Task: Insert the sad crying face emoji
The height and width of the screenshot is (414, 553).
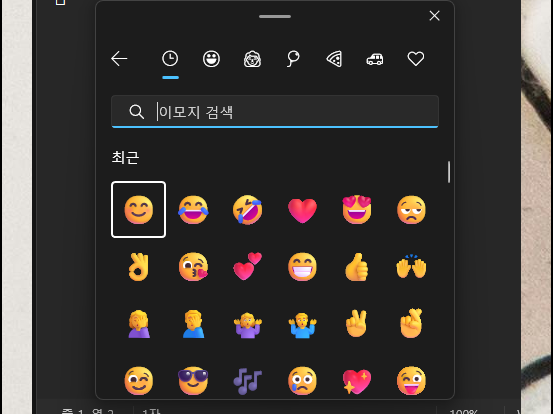Action: (x=302, y=381)
